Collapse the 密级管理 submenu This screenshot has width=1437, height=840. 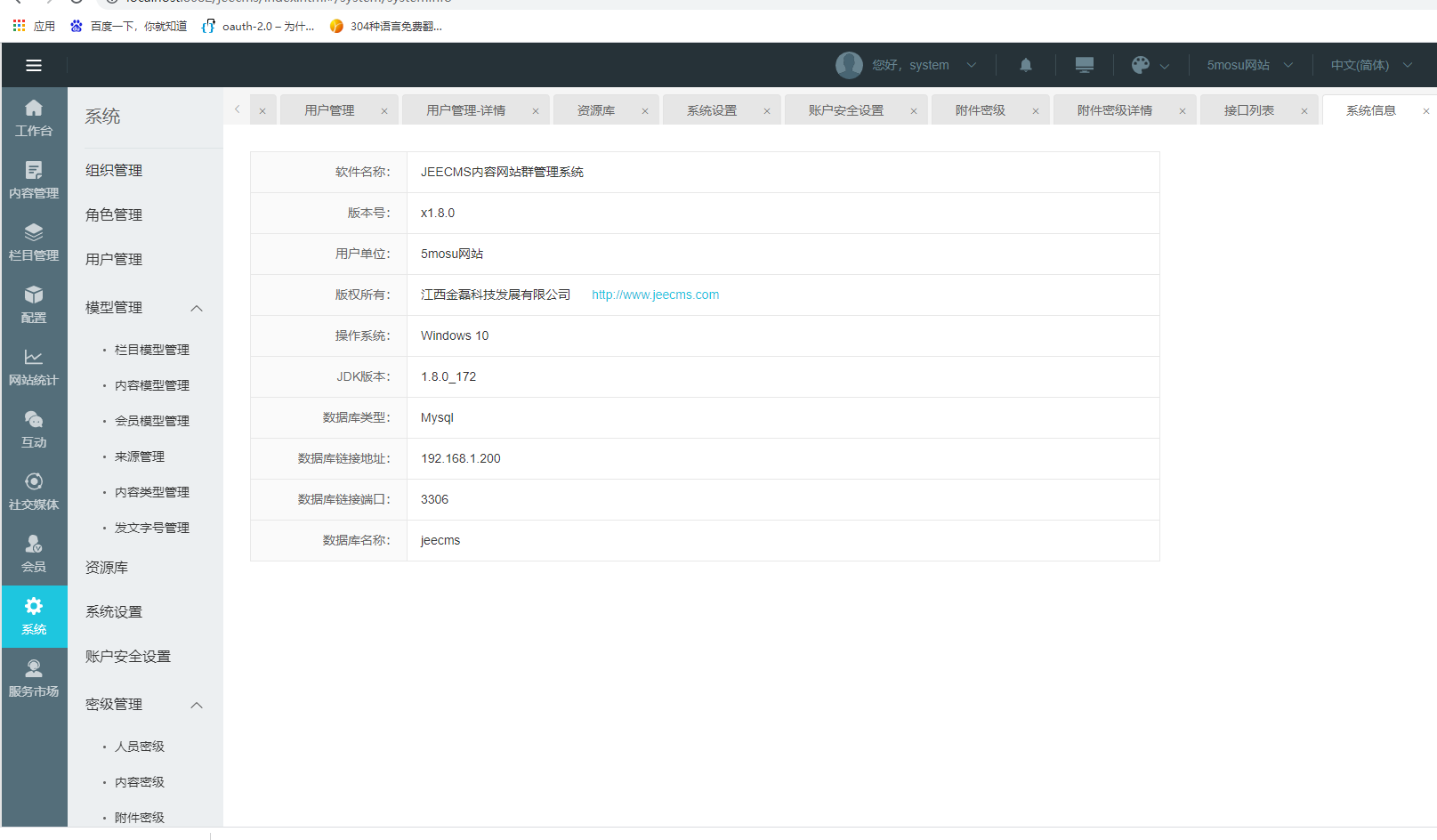coord(197,705)
